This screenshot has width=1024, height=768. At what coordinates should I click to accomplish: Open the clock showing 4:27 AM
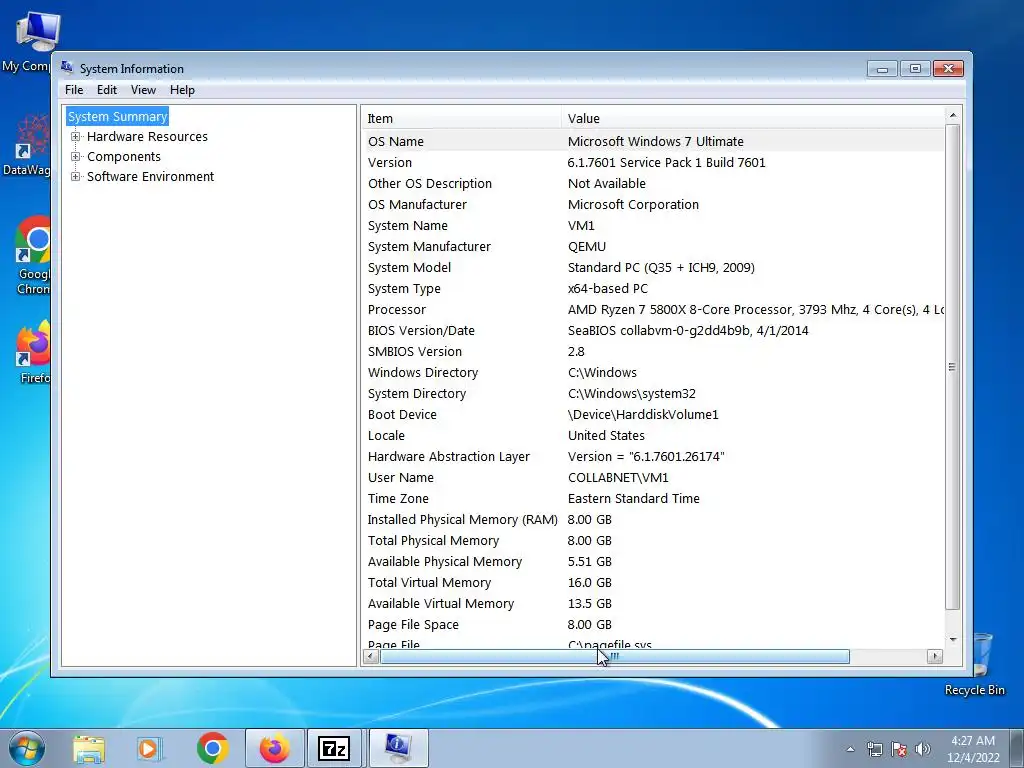(973, 748)
